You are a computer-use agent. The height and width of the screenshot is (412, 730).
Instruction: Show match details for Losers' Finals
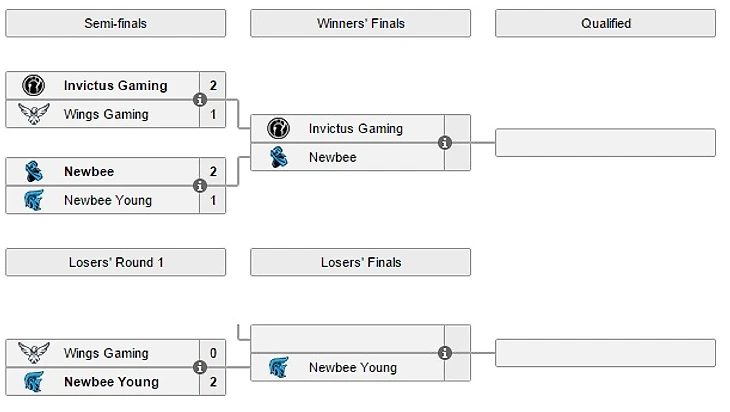point(445,353)
